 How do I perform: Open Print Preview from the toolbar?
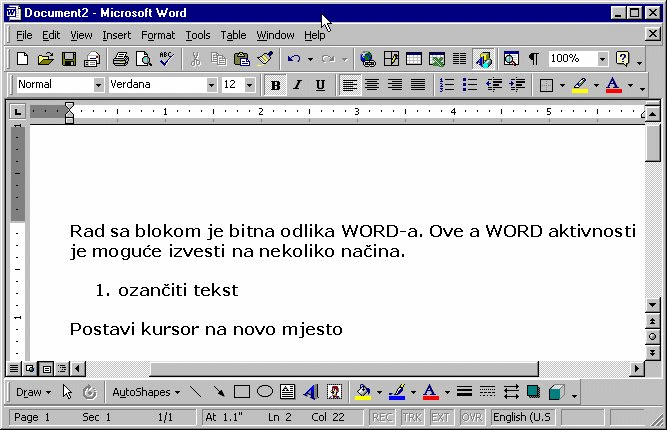(x=143, y=59)
